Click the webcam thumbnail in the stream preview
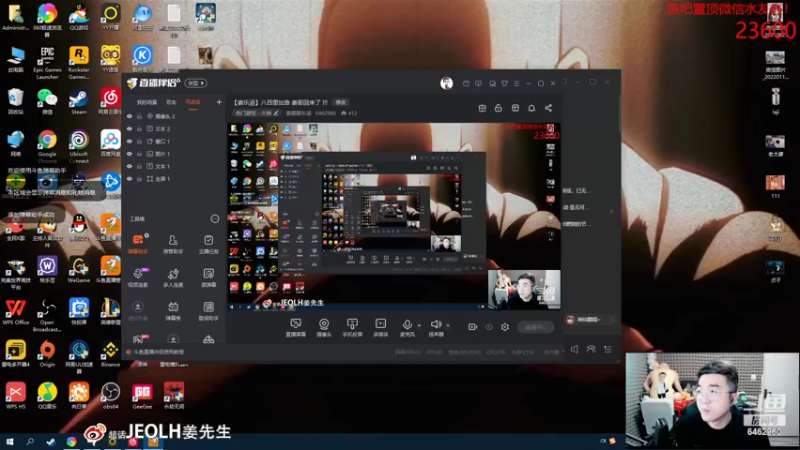 (x=524, y=290)
